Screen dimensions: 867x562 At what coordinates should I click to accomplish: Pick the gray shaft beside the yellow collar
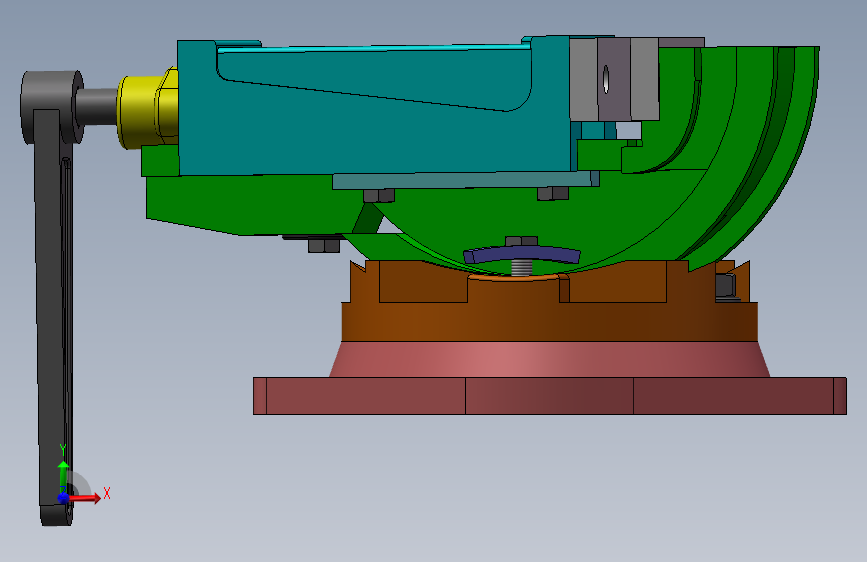coord(96,107)
